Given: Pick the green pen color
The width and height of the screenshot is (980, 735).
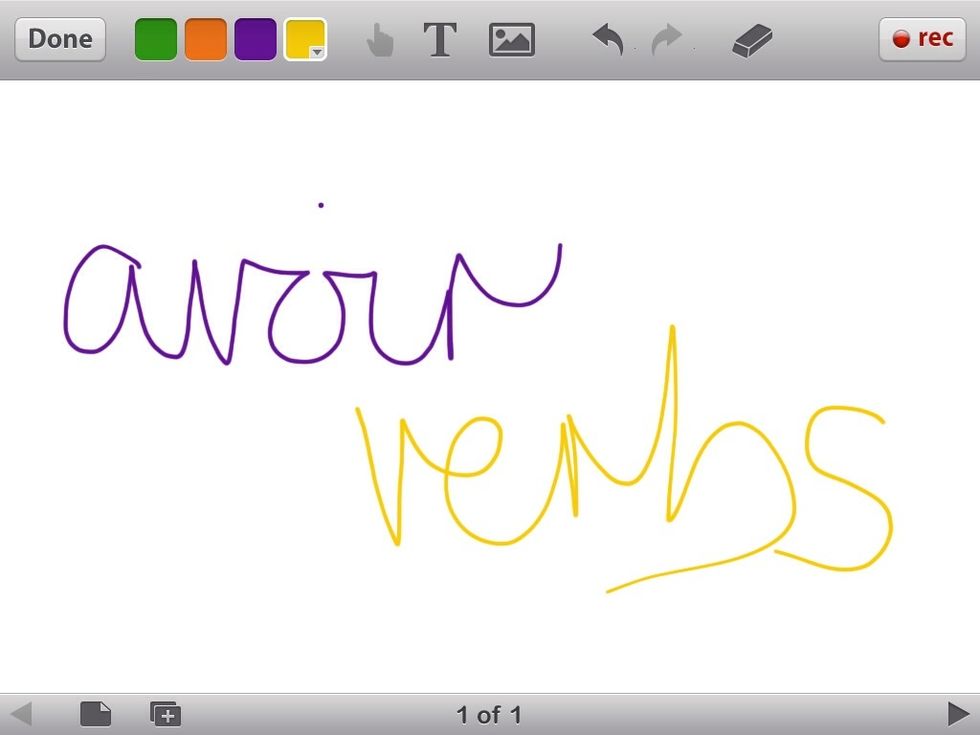Looking at the screenshot, I should (x=156, y=40).
